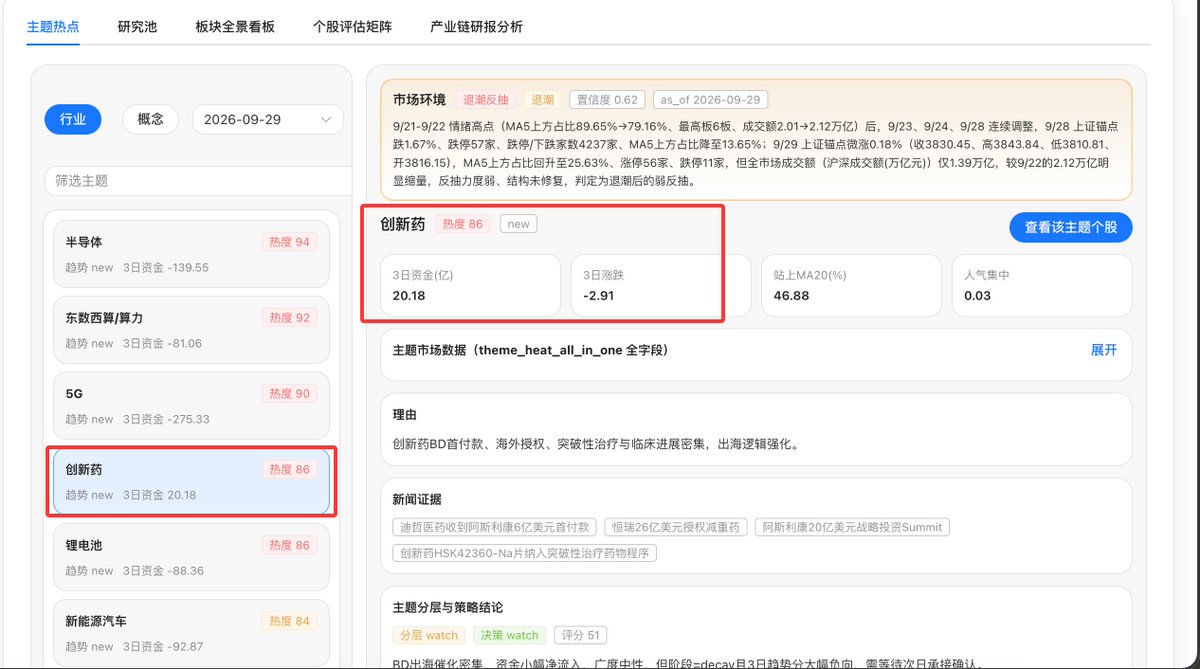Open the 研究池 tab
Viewport: 1200px width, 669px height.
[x=137, y=27]
